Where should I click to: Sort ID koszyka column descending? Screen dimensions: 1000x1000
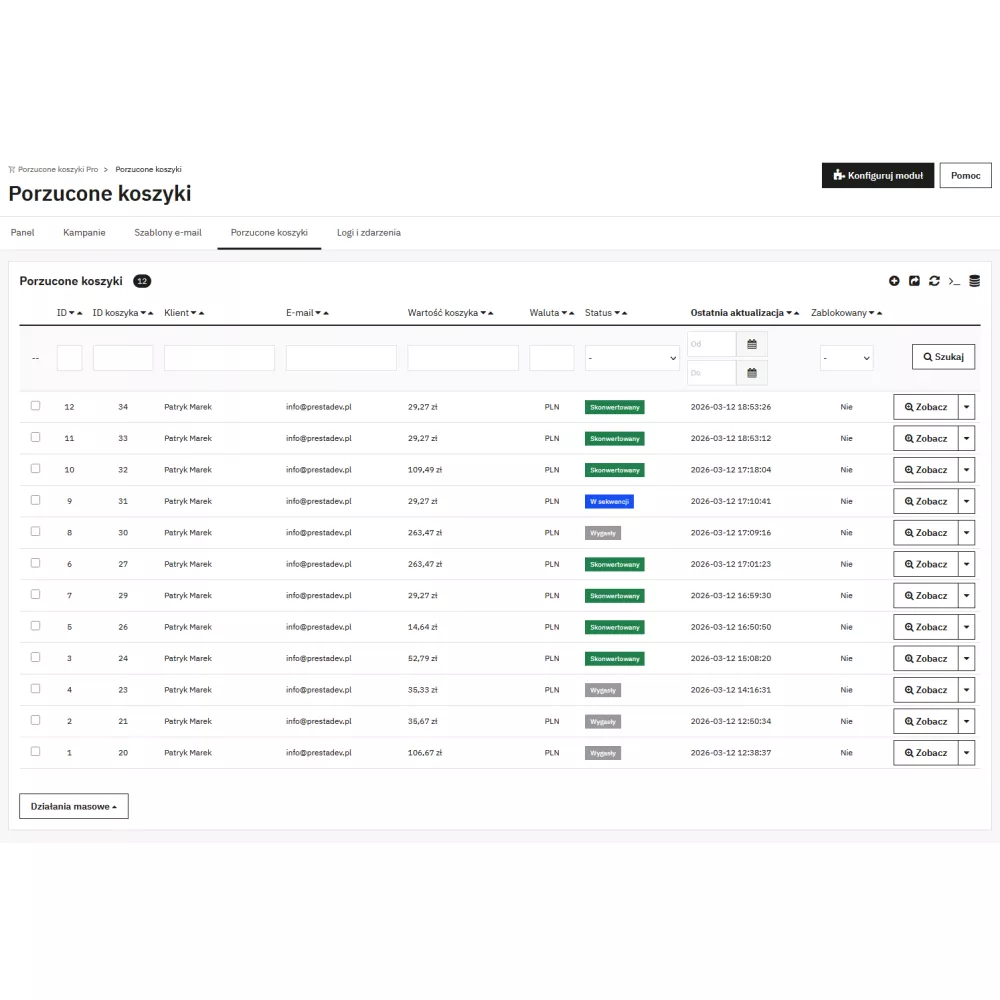coord(143,313)
